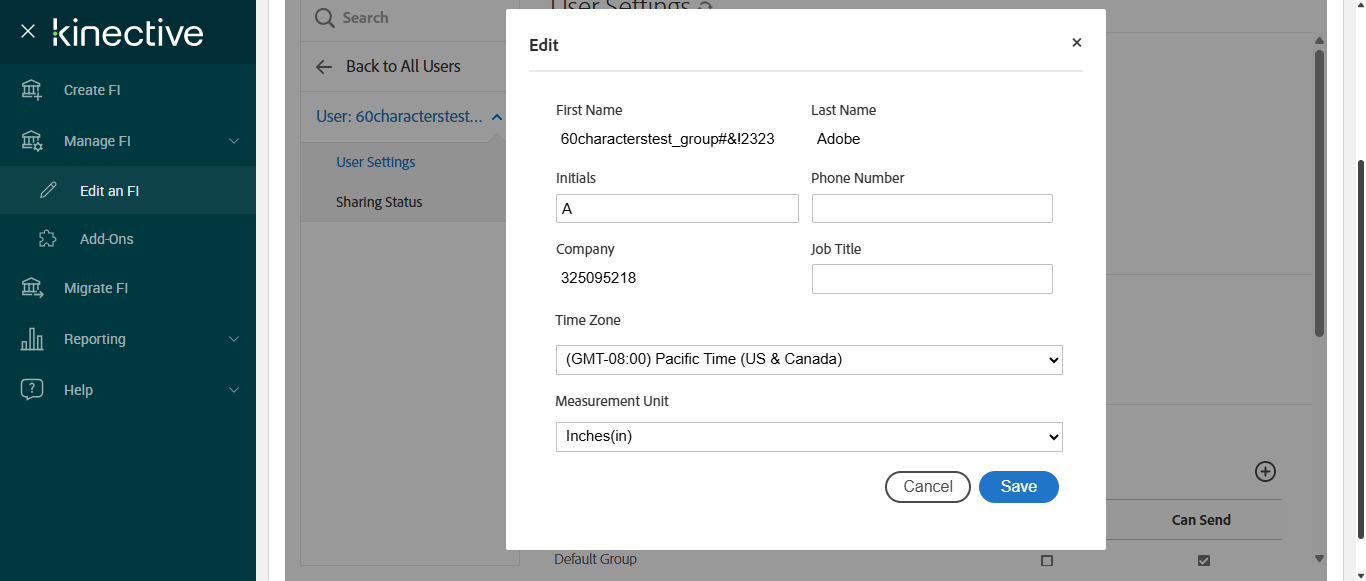Image resolution: width=1366 pixels, height=581 pixels.
Task: Click the Create FI bank icon
Action: click(32, 90)
